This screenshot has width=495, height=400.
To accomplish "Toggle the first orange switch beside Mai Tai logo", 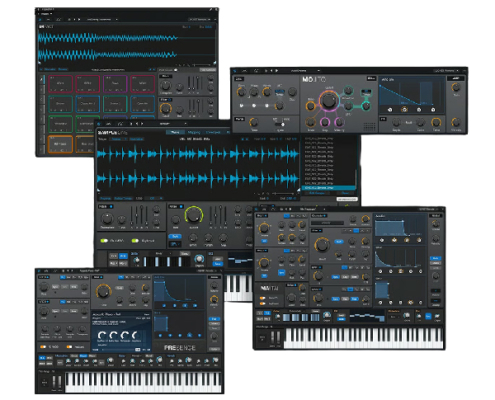I will 263,298.
